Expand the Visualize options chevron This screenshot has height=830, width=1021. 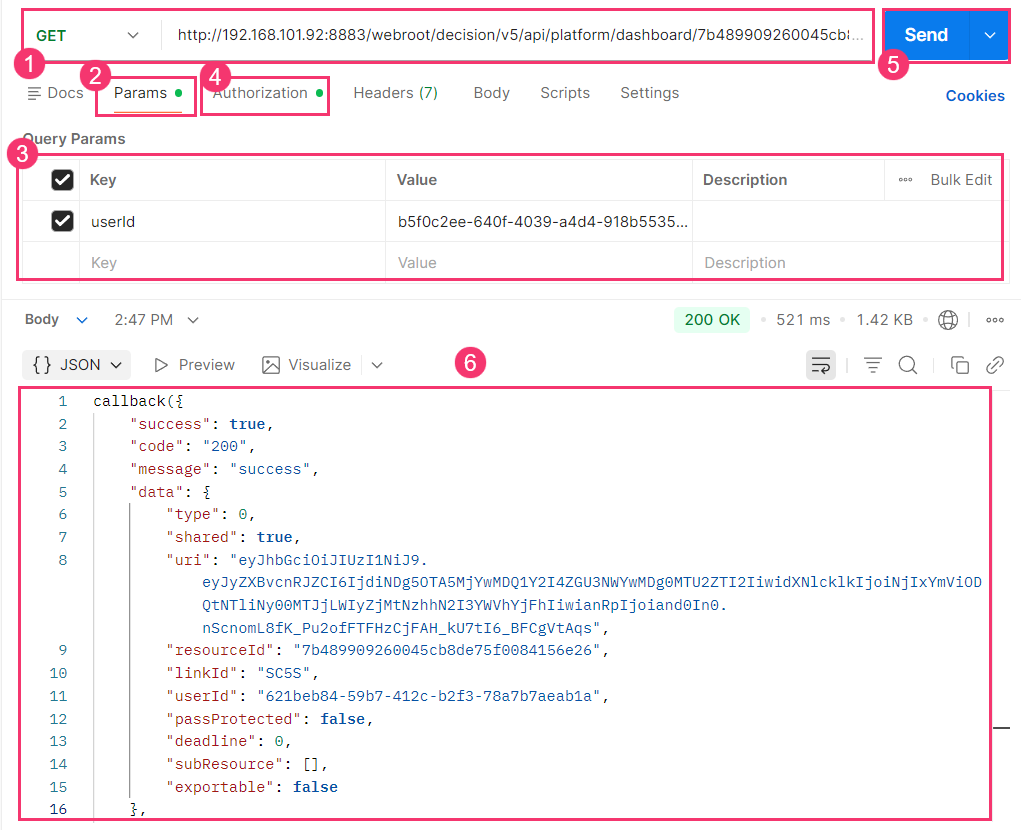[377, 365]
